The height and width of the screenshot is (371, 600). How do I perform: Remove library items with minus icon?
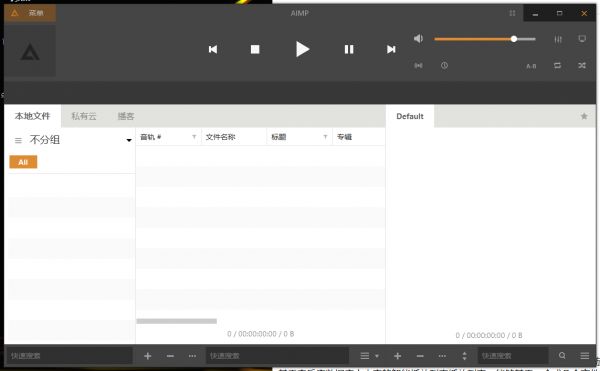point(170,356)
